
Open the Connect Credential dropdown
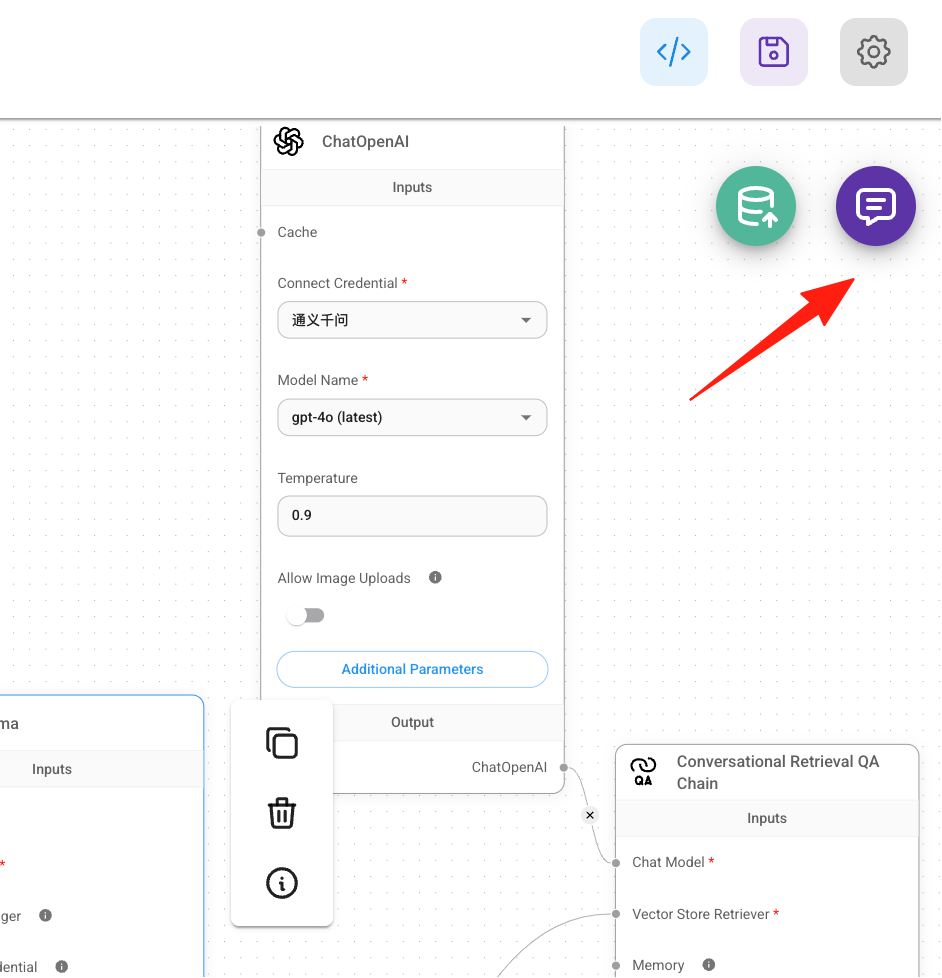(412, 320)
